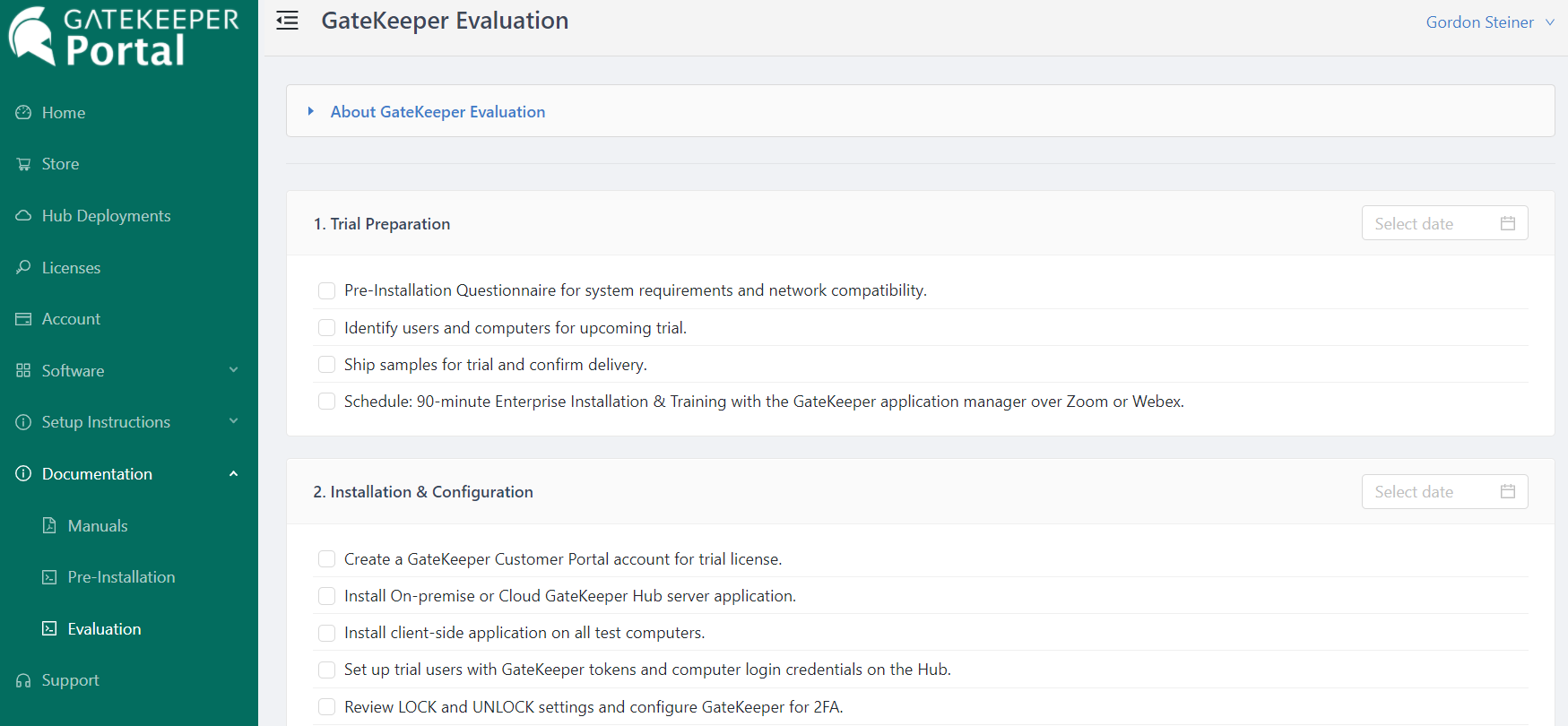Click Installation & Configuration Select date field
Image resolution: width=1568 pixels, height=726 pixels.
[1432, 492]
